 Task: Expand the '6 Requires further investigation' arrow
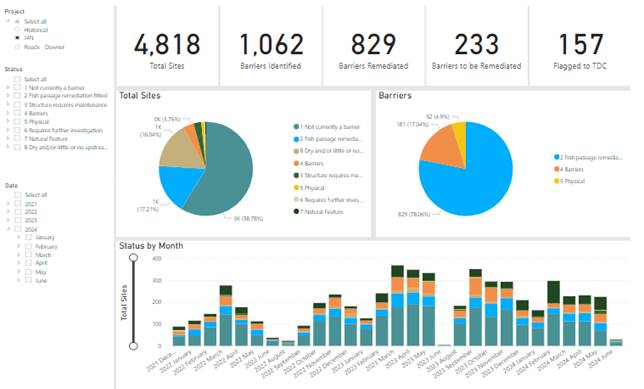(8, 130)
